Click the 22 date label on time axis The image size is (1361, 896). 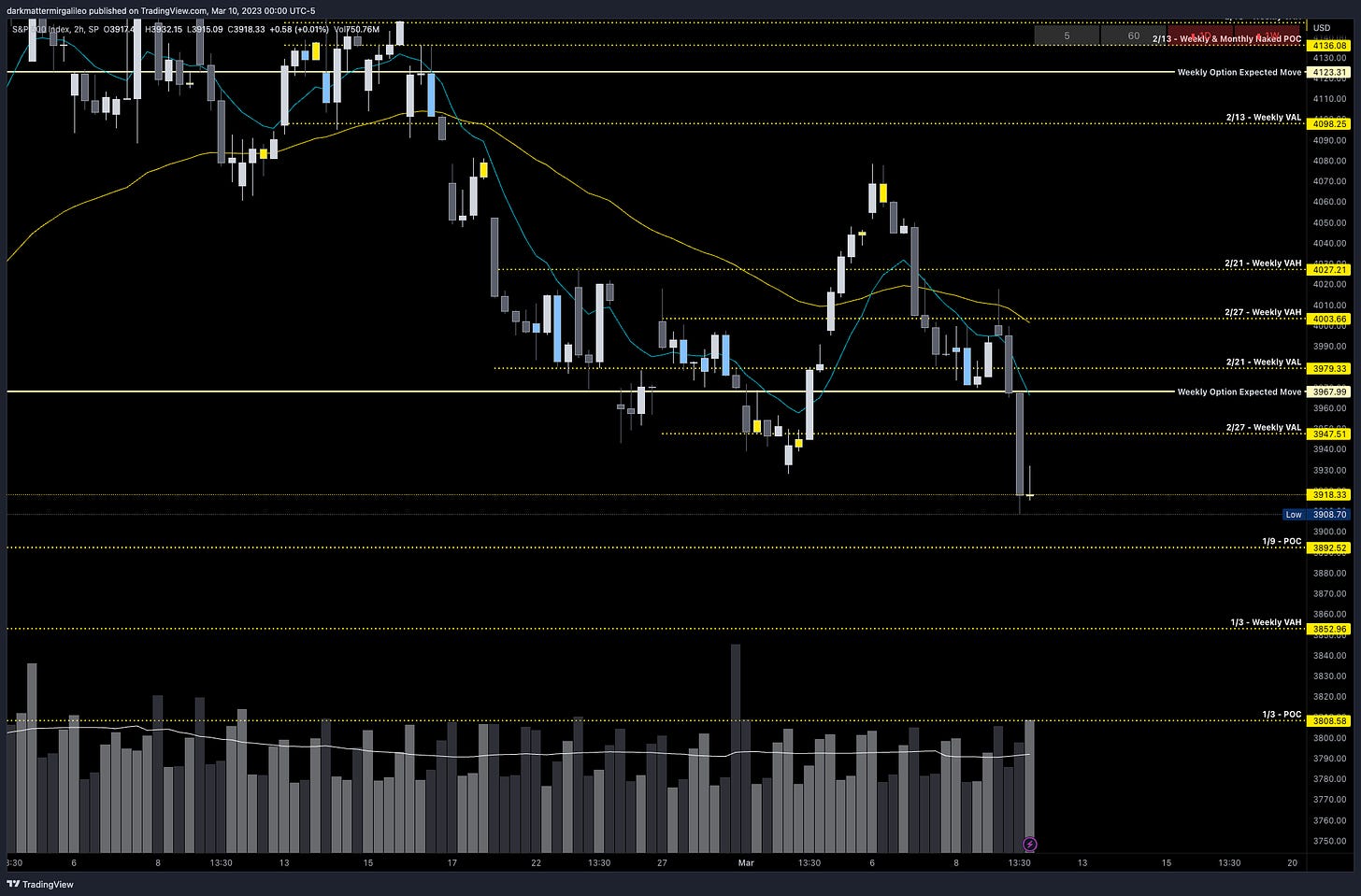(536, 862)
